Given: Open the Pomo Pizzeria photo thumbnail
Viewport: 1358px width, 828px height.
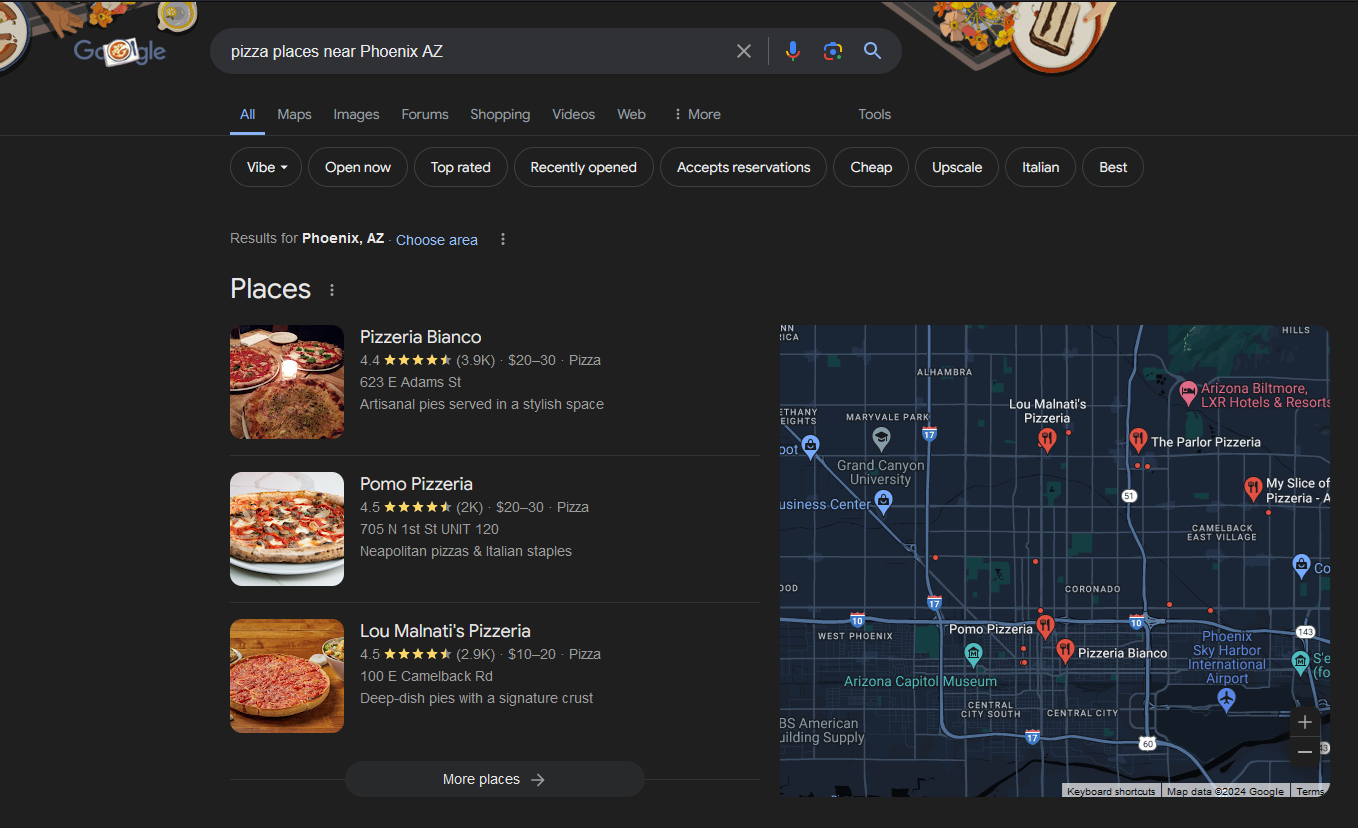Looking at the screenshot, I should pyautogui.click(x=287, y=529).
